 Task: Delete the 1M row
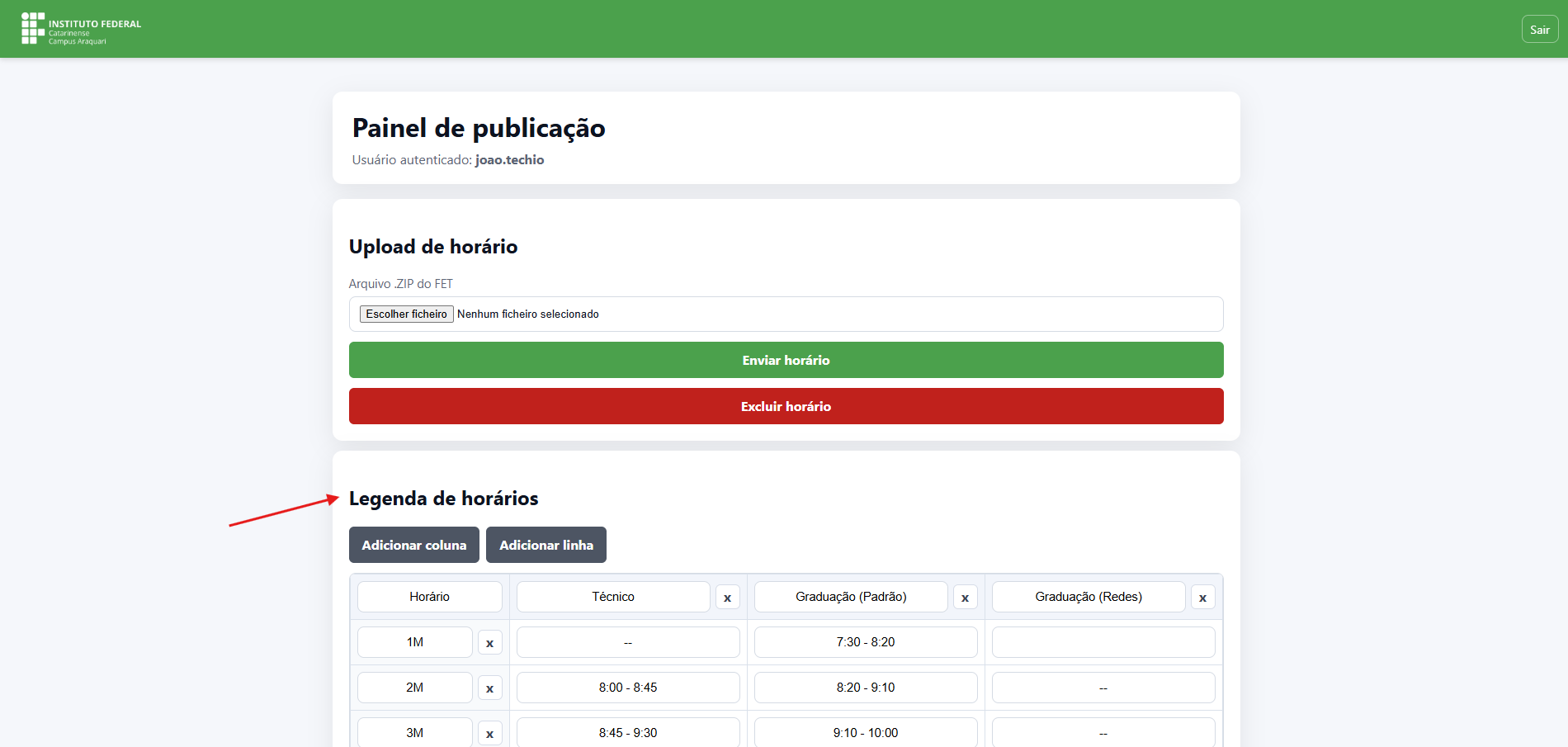[489, 643]
